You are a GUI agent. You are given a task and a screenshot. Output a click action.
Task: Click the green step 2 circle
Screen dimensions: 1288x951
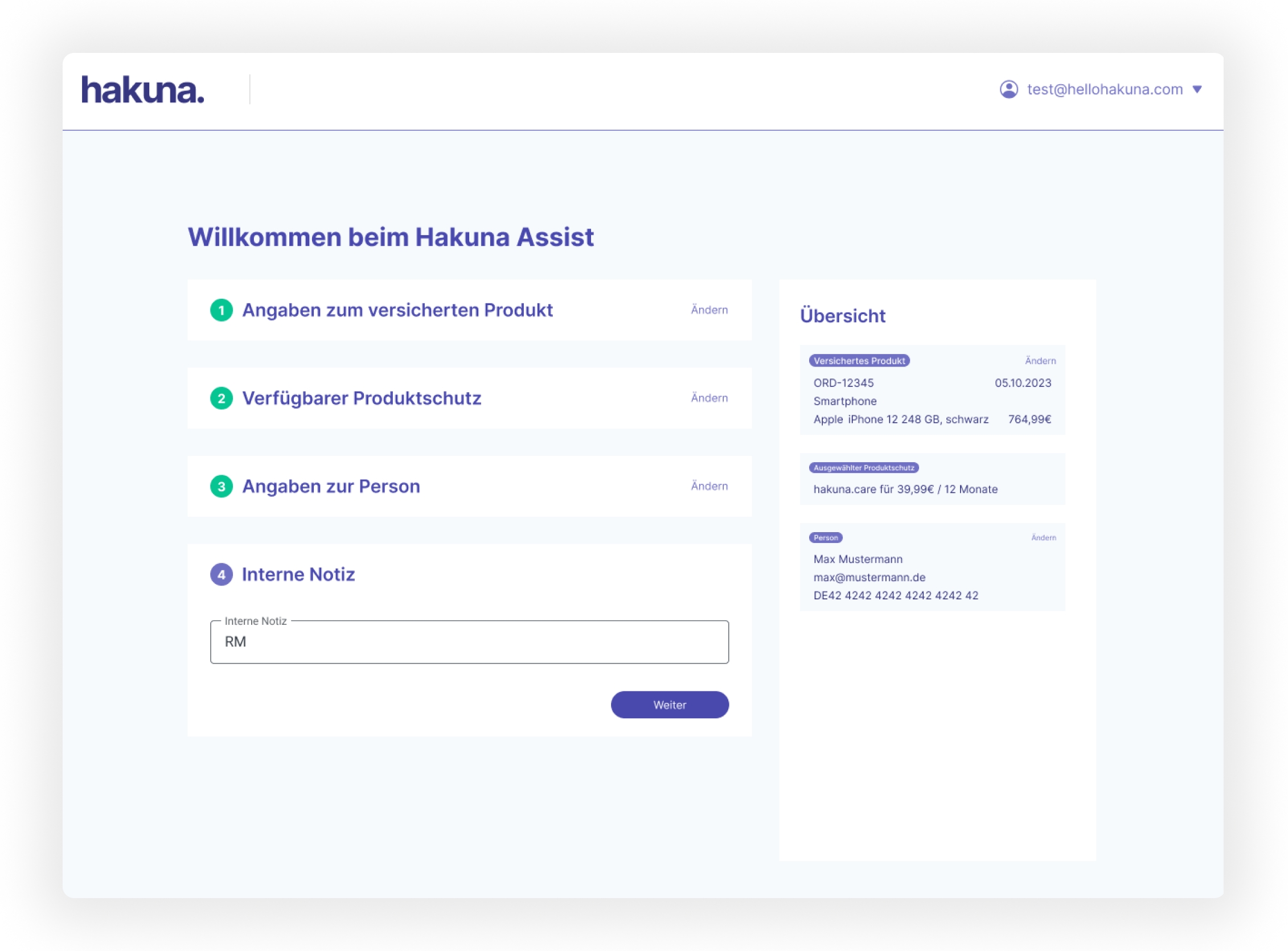pos(221,398)
